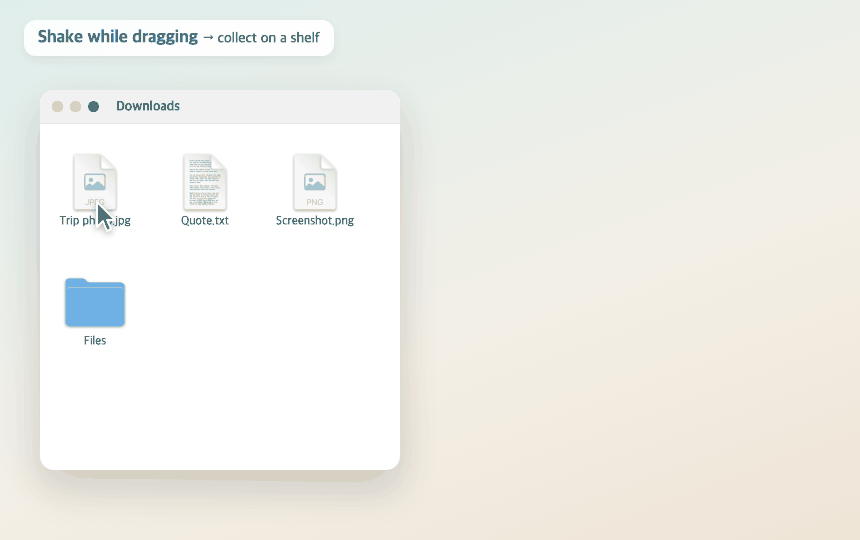Click the Quote.txt filename label
The width and height of the screenshot is (860, 540).
(x=205, y=220)
